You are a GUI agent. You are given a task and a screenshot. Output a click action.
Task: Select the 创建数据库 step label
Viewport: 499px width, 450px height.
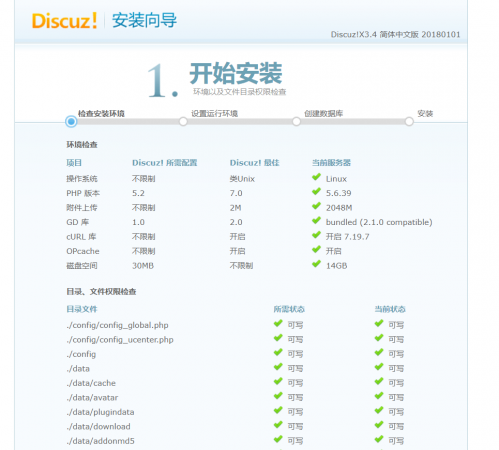pyautogui.click(x=324, y=114)
